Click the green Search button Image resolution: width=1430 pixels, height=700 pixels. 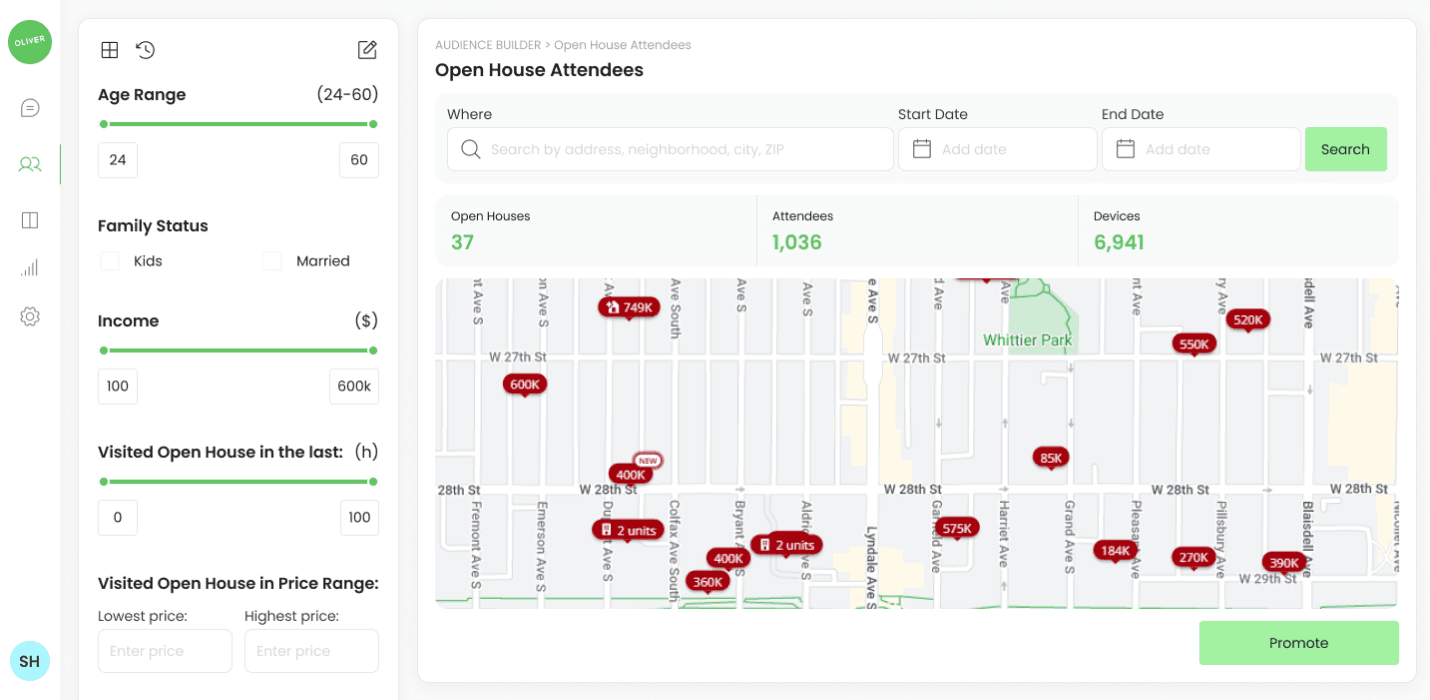(x=1345, y=149)
